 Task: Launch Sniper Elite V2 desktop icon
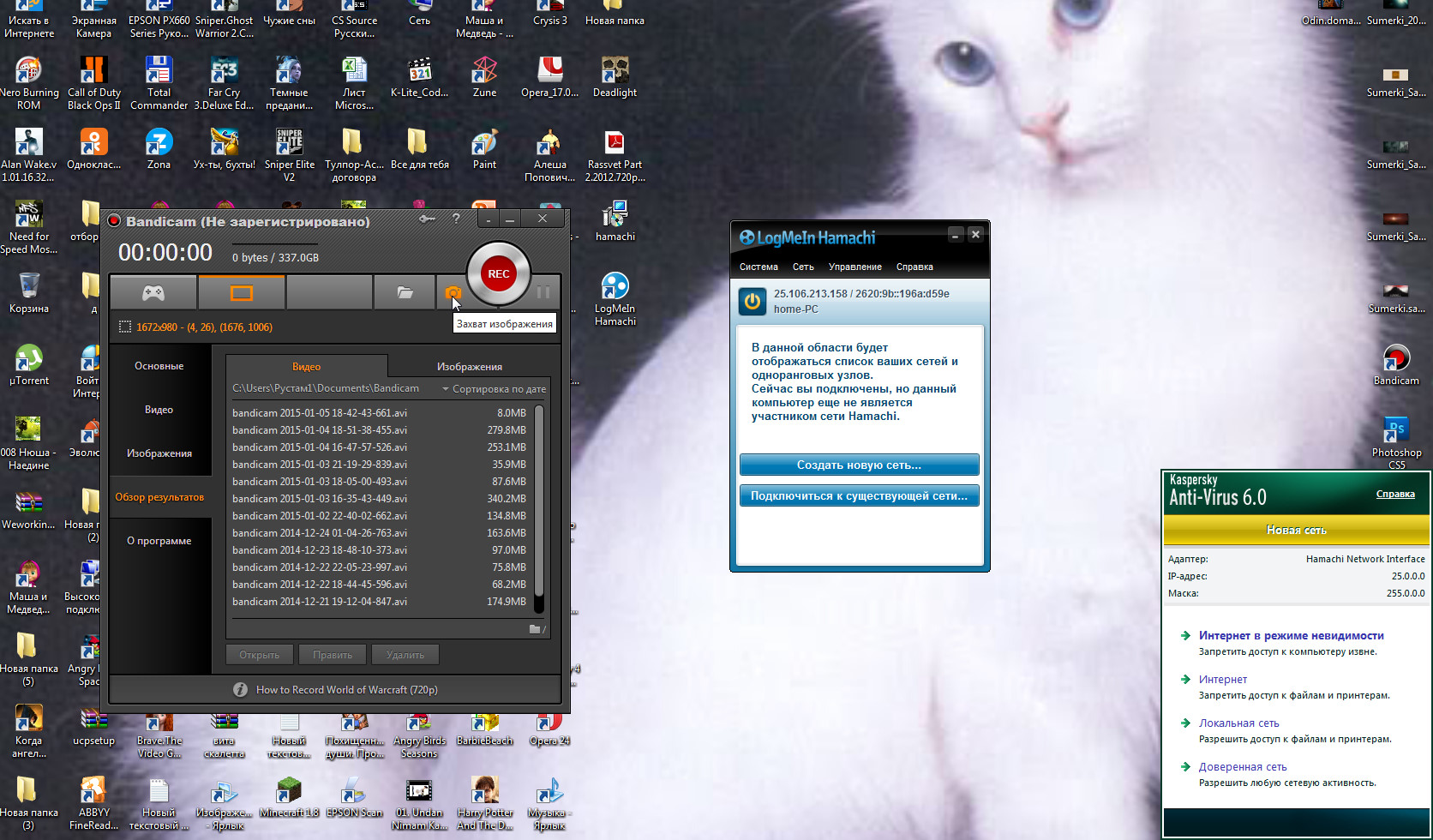290,154
